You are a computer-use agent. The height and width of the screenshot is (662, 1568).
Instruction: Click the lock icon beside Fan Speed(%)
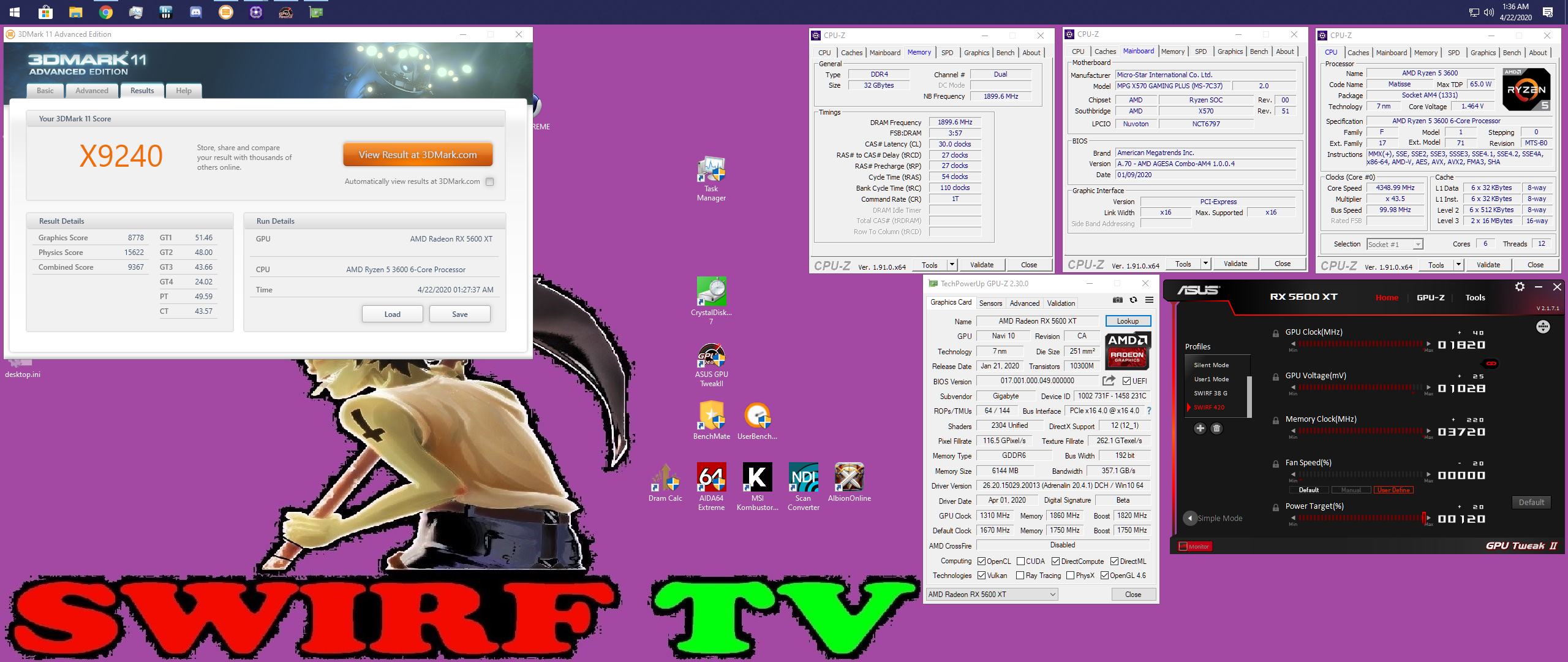tap(1276, 464)
